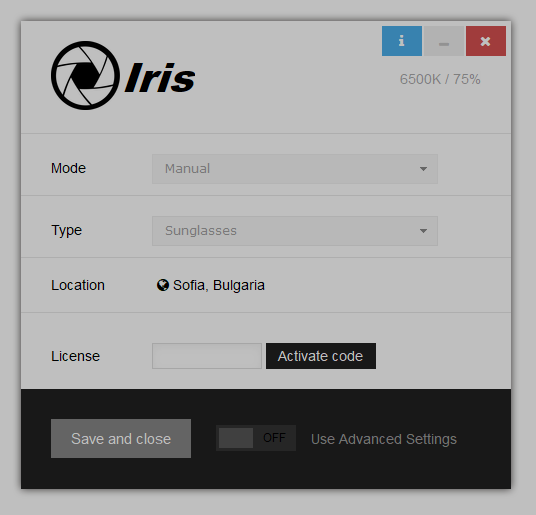Click the Use Advanced Settings label
This screenshot has width=536, height=515.
tap(384, 439)
